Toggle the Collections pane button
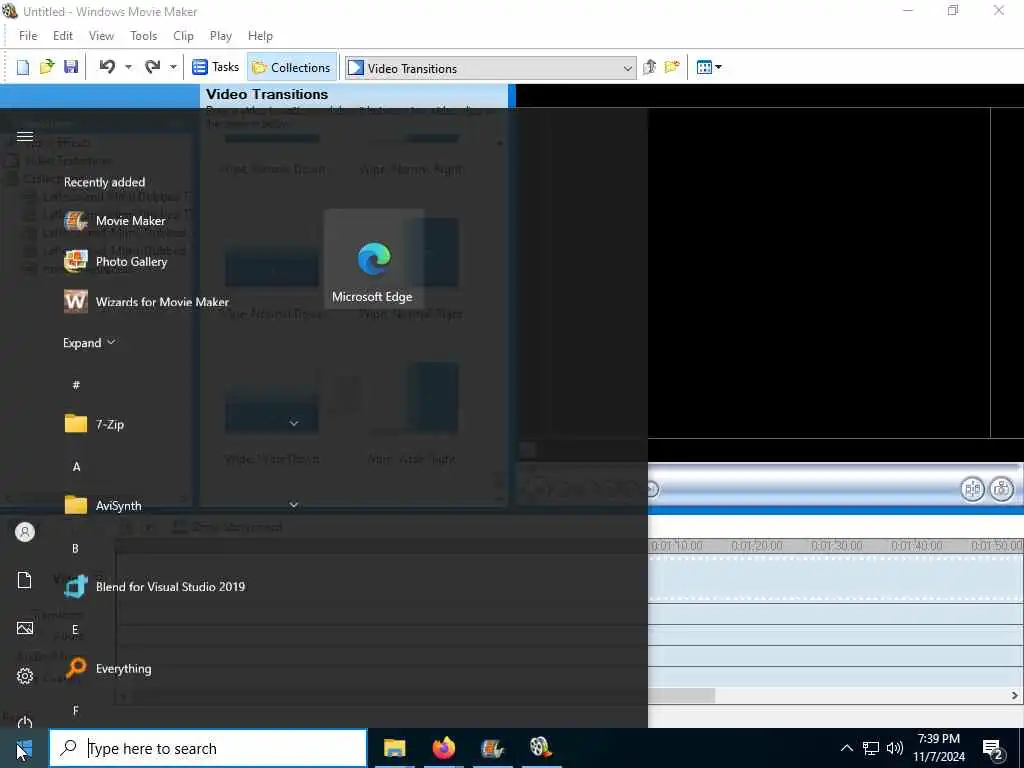 click(292, 67)
